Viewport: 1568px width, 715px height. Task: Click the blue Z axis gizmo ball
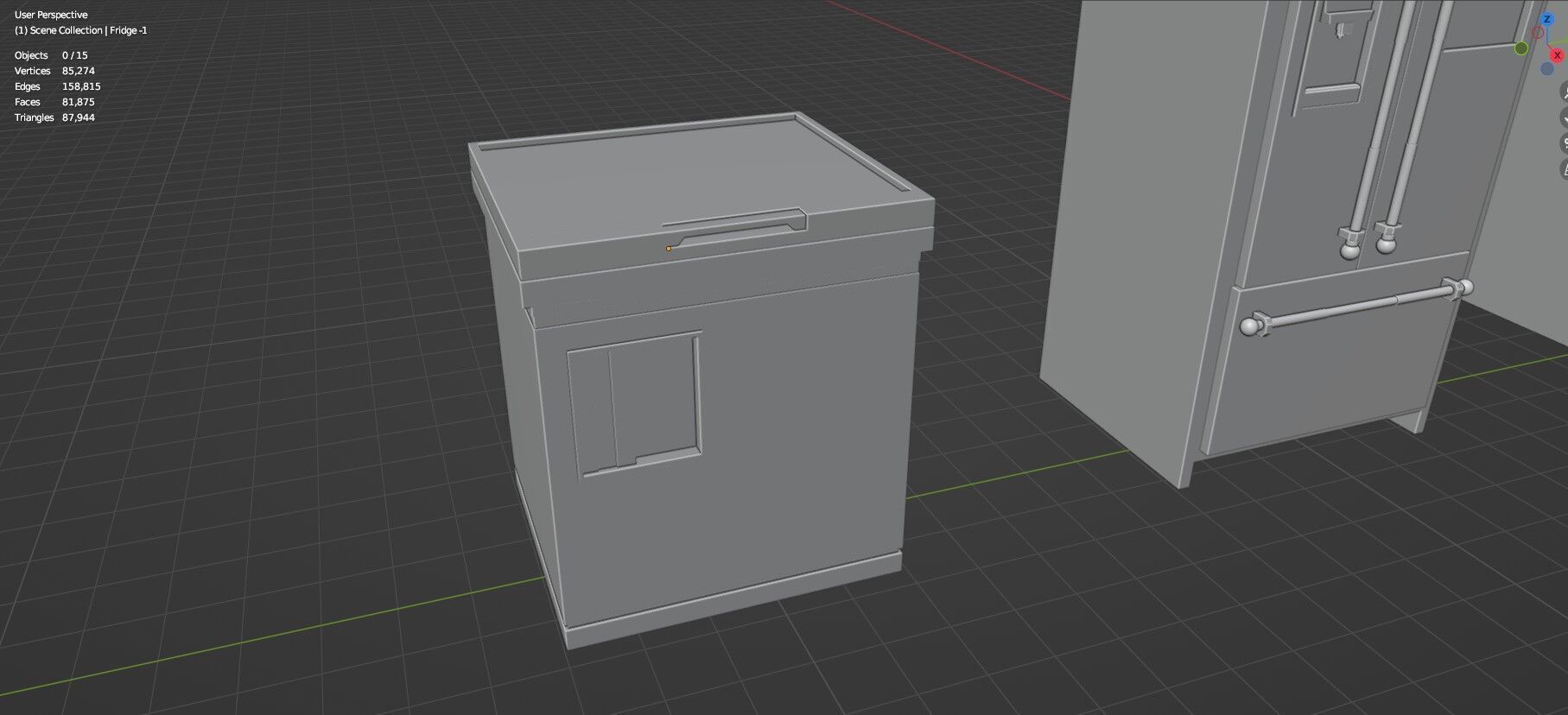1547,19
